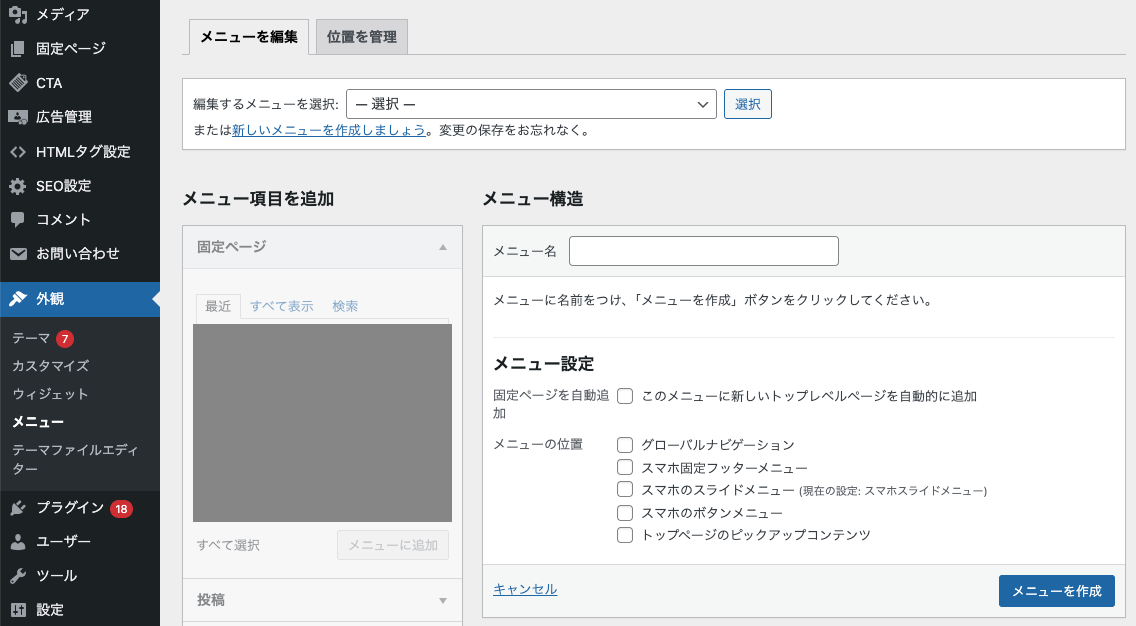The height and width of the screenshot is (626, 1136).
Task: Follow 新しいメニューを作成しましょう link
Action: pyautogui.click(x=329, y=130)
